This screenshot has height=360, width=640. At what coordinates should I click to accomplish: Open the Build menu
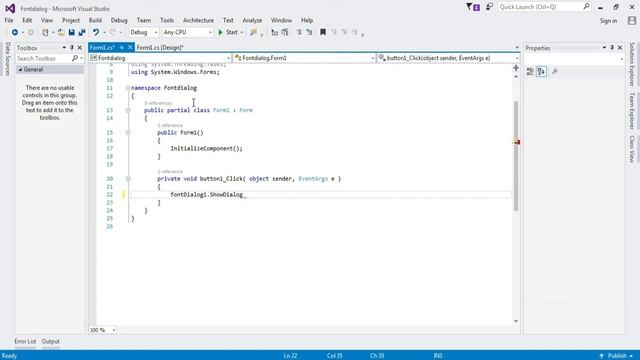[x=95, y=20]
